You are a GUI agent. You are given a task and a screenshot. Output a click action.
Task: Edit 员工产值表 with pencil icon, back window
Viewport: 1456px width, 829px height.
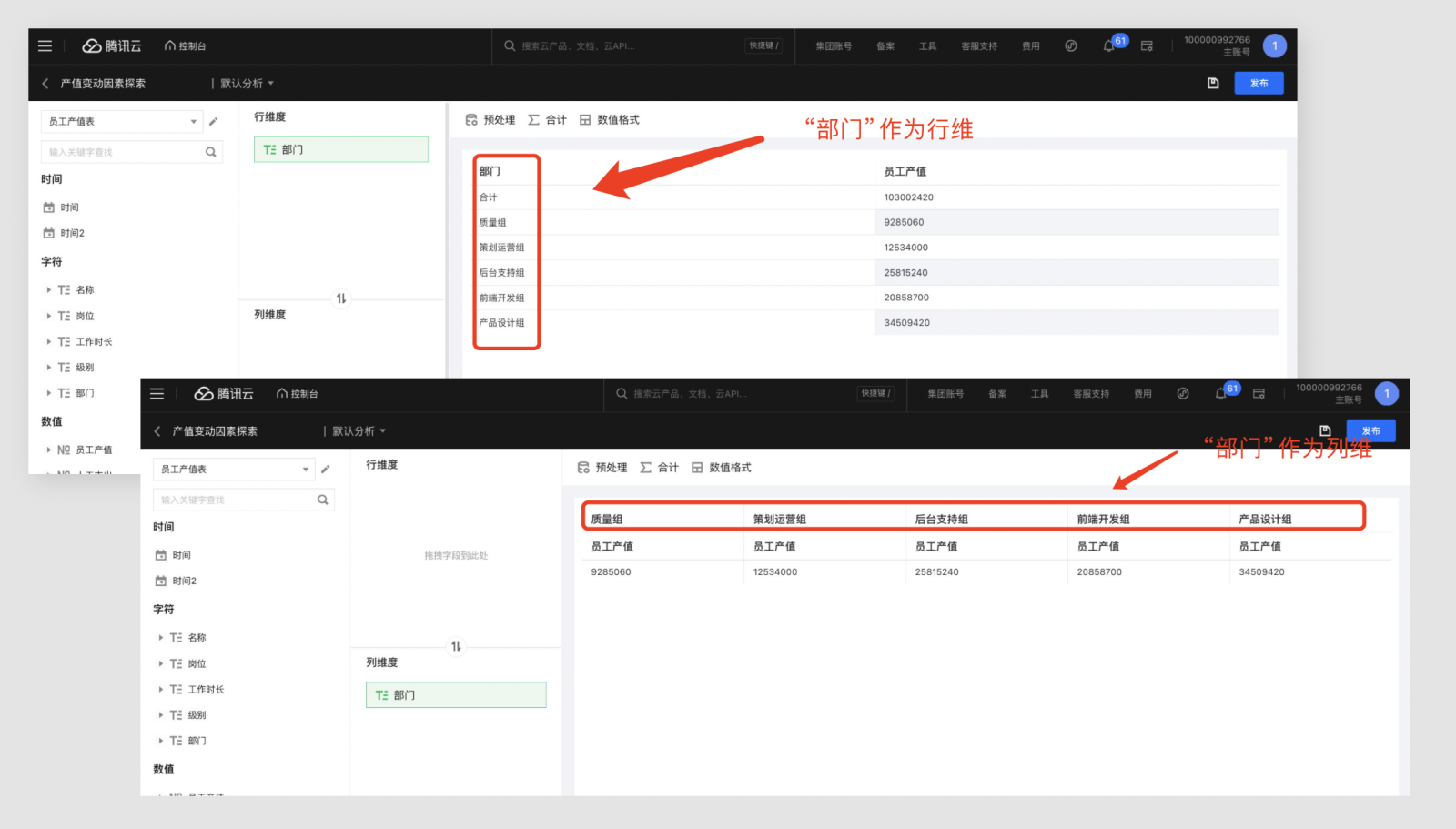tap(213, 121)
